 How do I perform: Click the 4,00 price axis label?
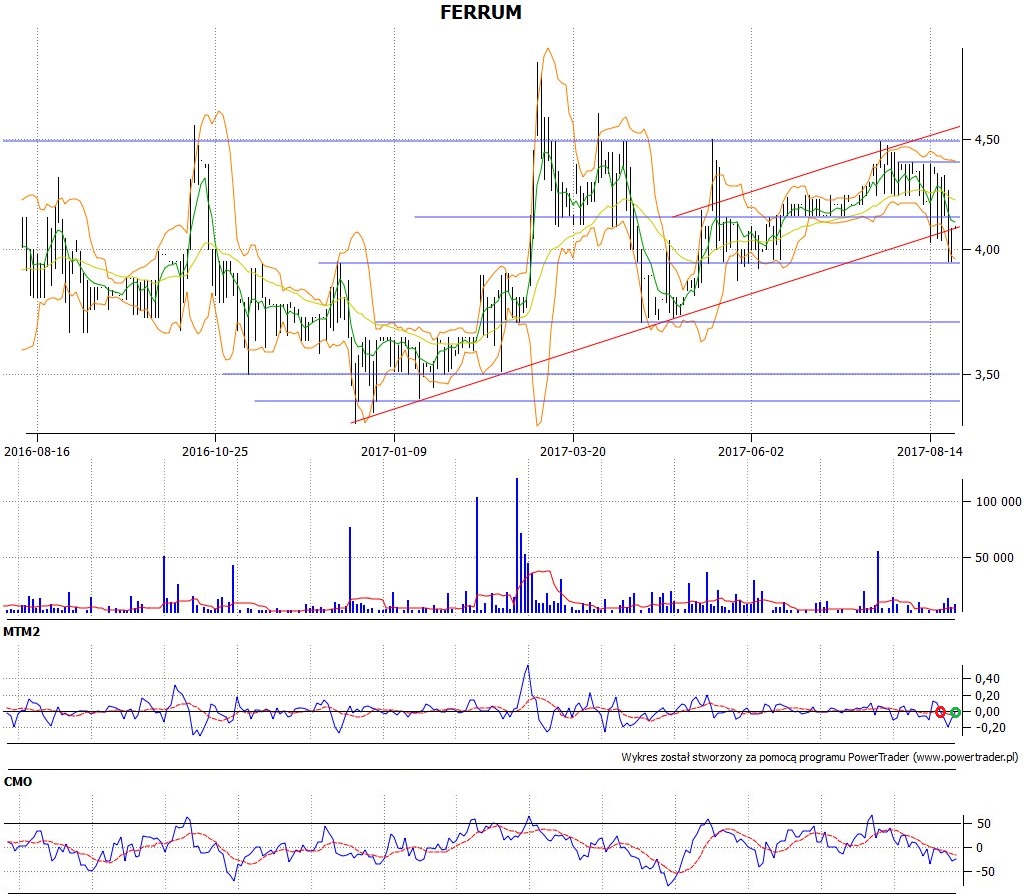pos(987,249)
